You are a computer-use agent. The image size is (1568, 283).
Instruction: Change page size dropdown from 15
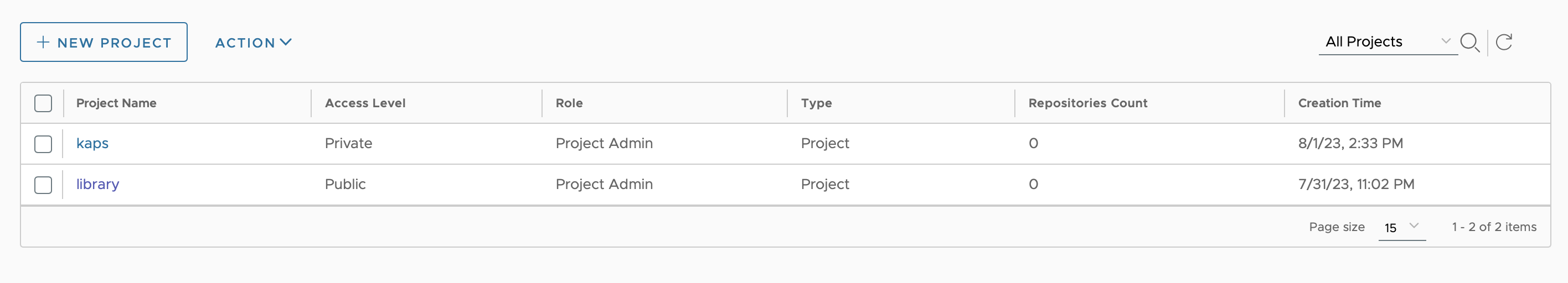1402,227
